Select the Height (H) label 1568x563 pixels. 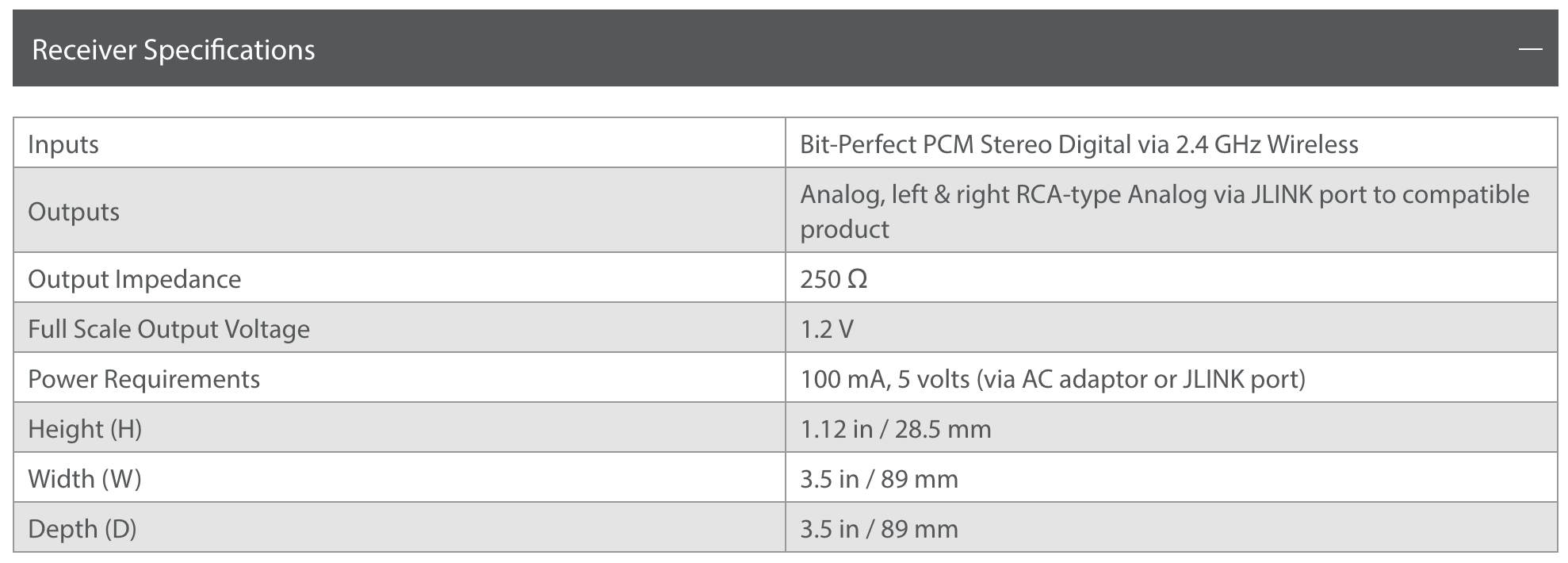[x=85, y=429]
